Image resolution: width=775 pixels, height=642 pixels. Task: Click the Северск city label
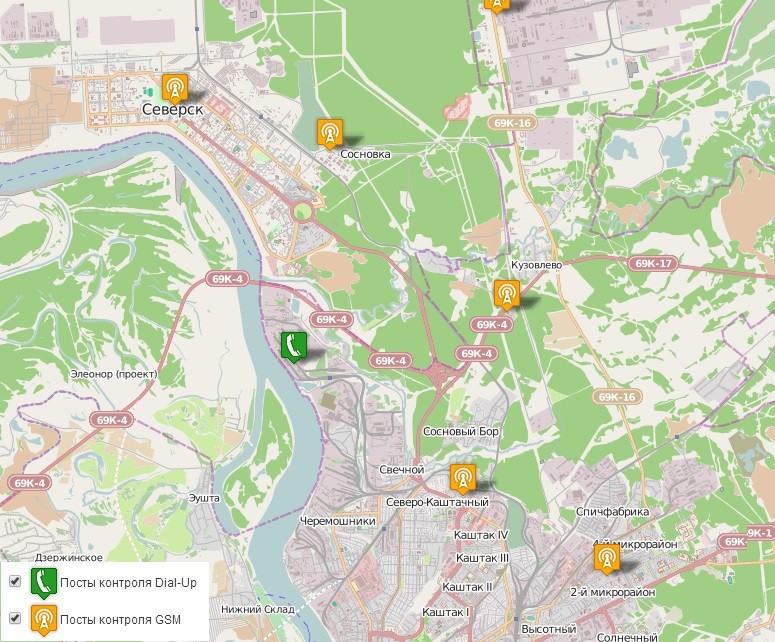(173, 109)
